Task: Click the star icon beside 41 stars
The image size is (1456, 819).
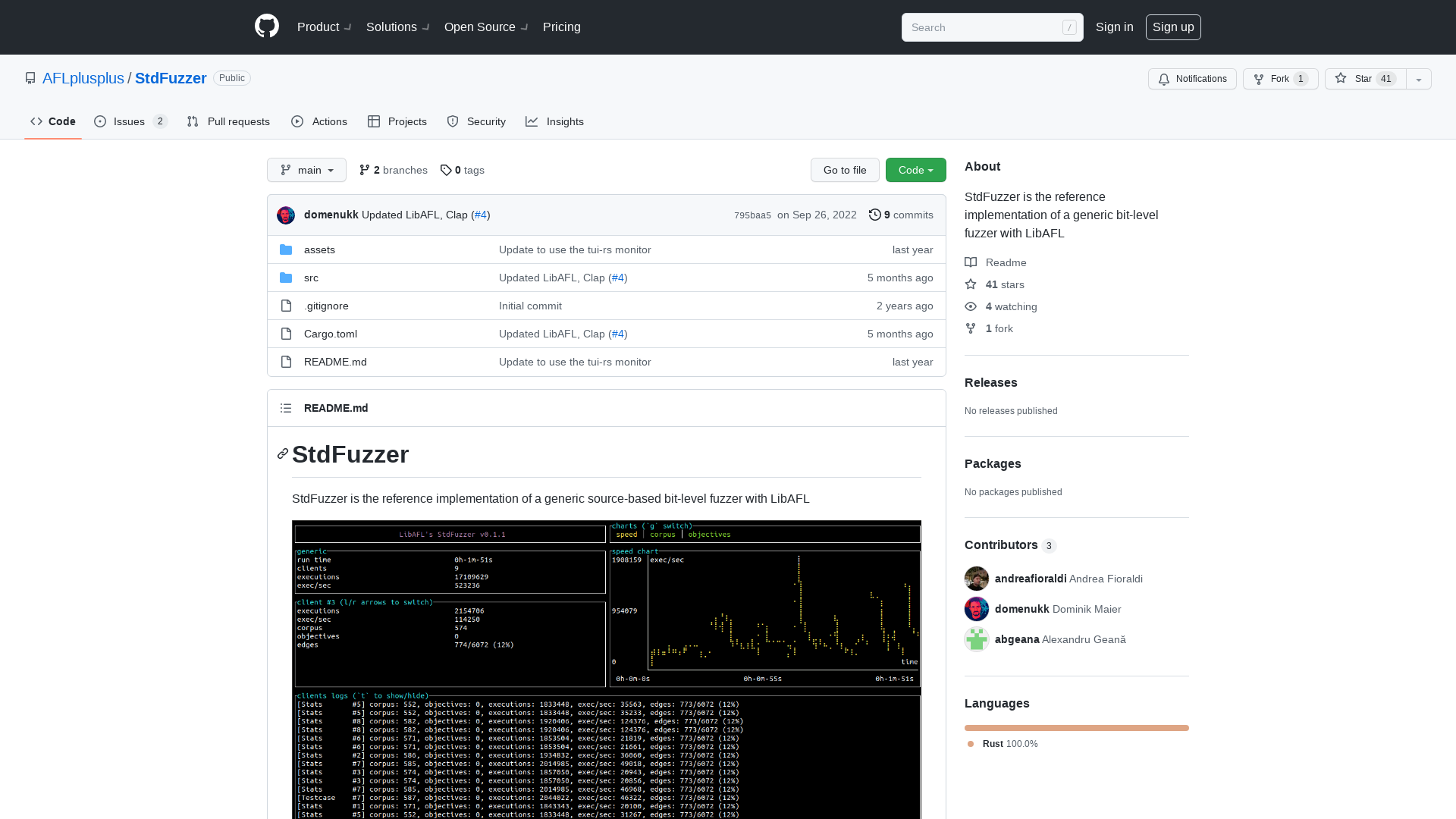Action: click(971, 284)
